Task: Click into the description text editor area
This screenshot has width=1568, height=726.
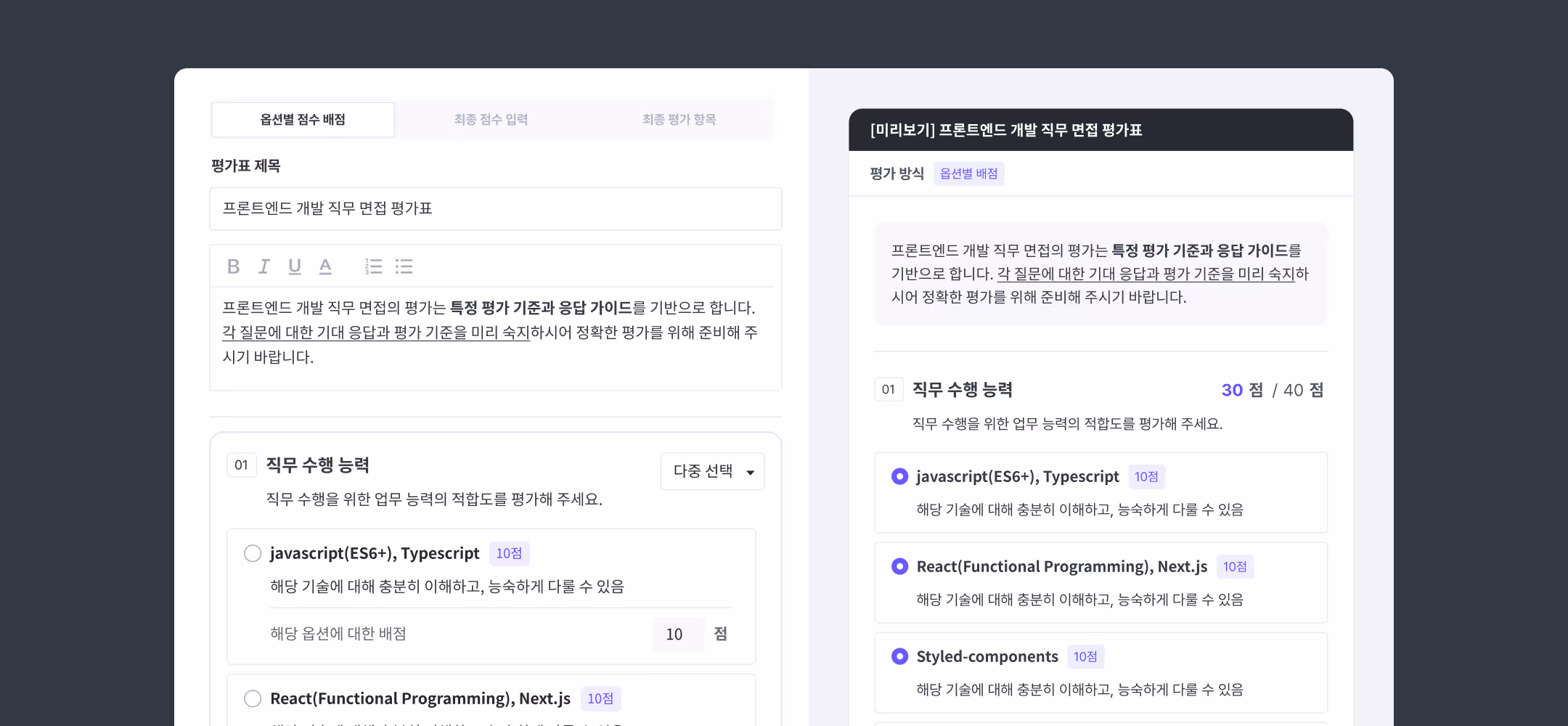Action: (496, 338)
